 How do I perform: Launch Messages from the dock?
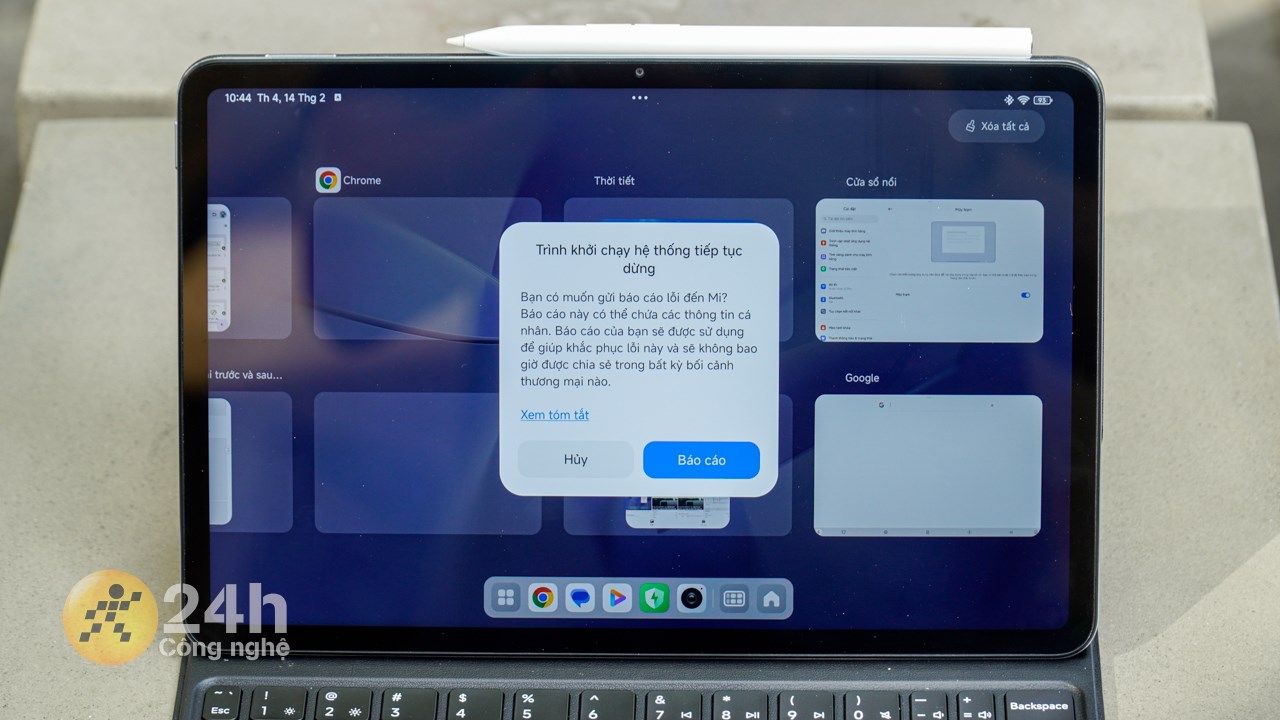tap(580, 598)
